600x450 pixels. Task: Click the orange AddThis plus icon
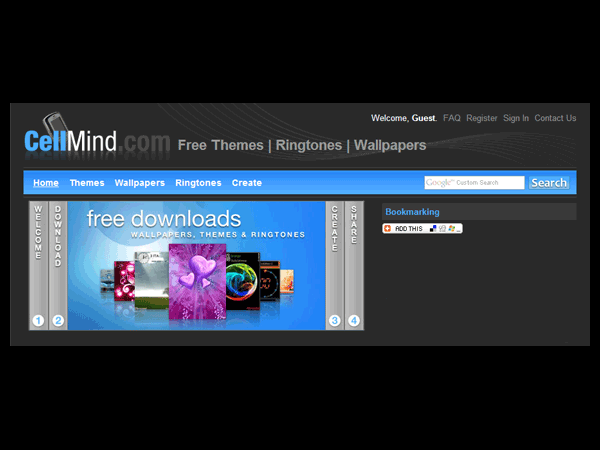388,229
